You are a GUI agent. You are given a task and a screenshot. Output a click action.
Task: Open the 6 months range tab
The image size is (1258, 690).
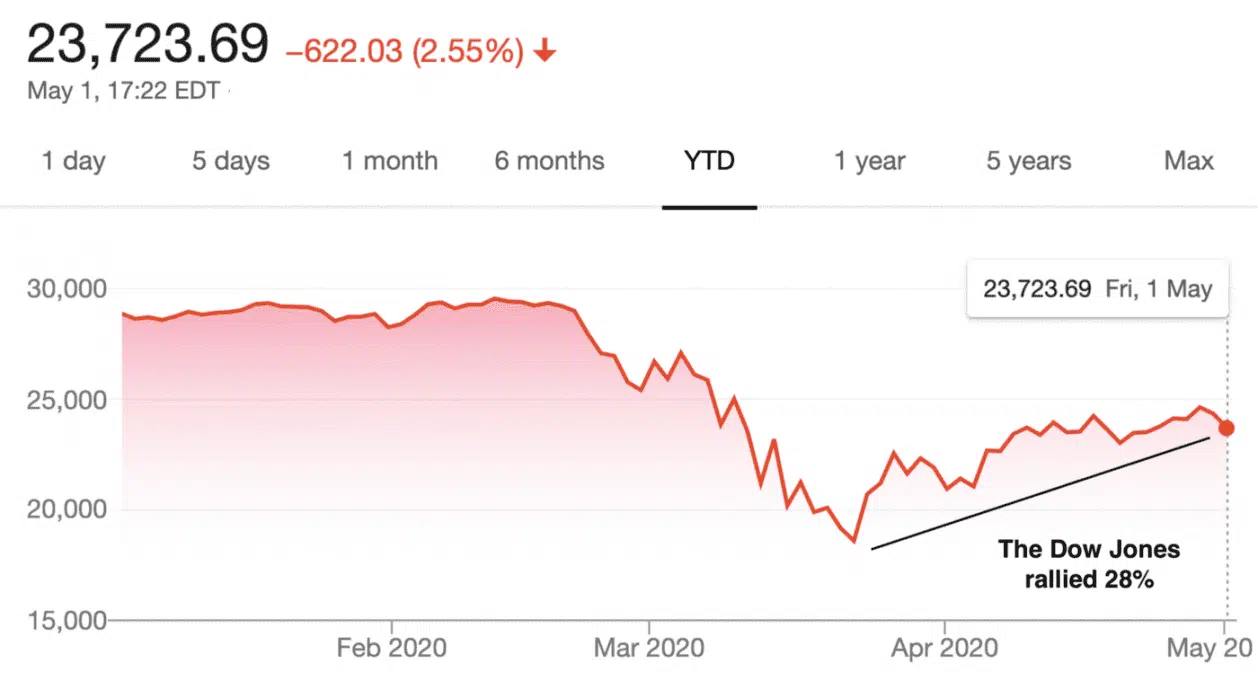point(549,161)
